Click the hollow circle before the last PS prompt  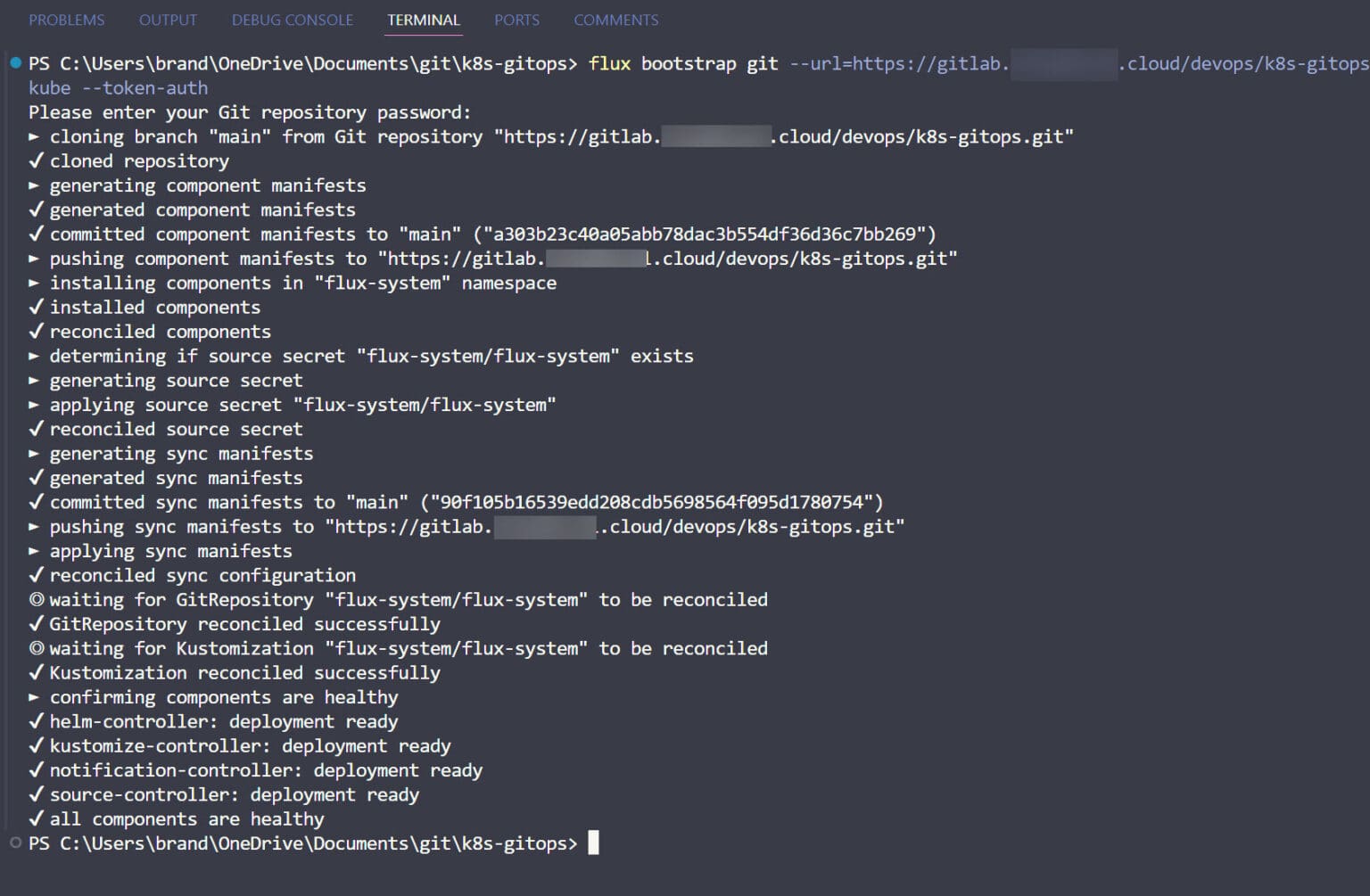[x=13, y=843]
